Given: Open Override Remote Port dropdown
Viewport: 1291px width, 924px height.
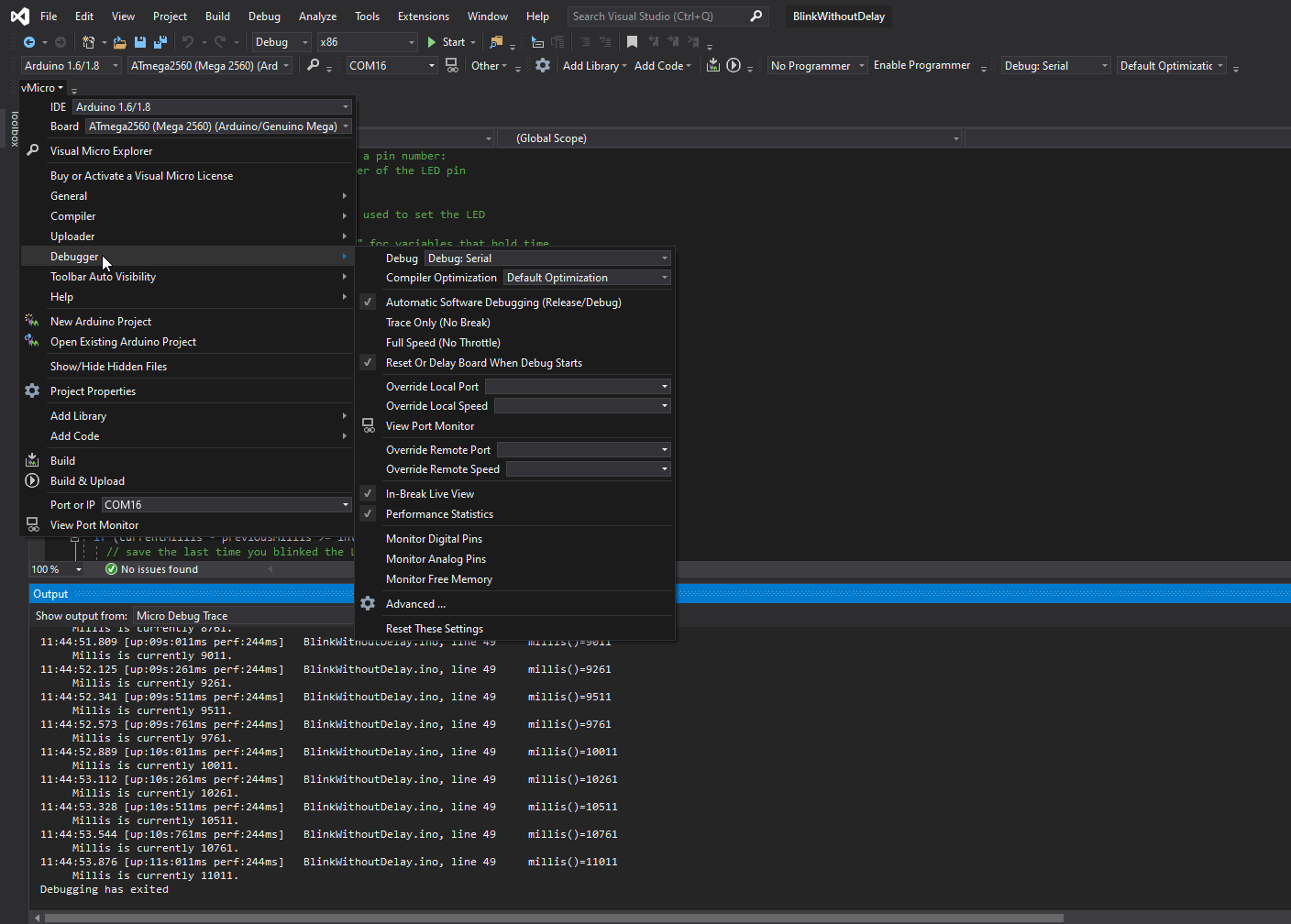Looking at the screenshot, I should click(x=583, y=450).
